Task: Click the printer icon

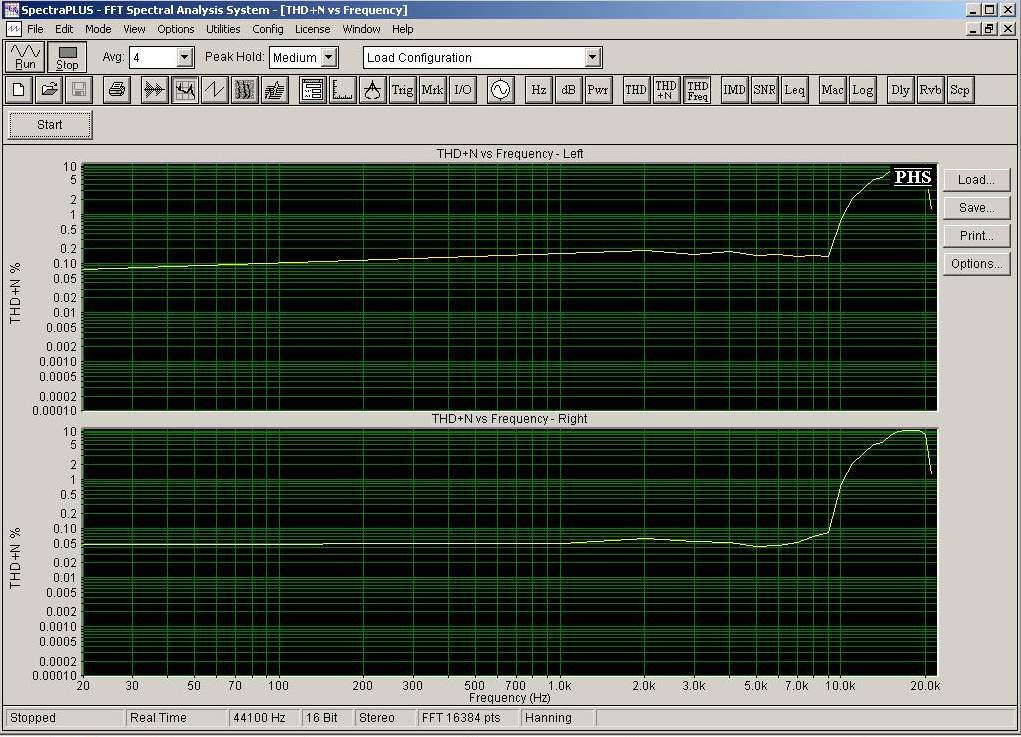Action: [116, 90]
